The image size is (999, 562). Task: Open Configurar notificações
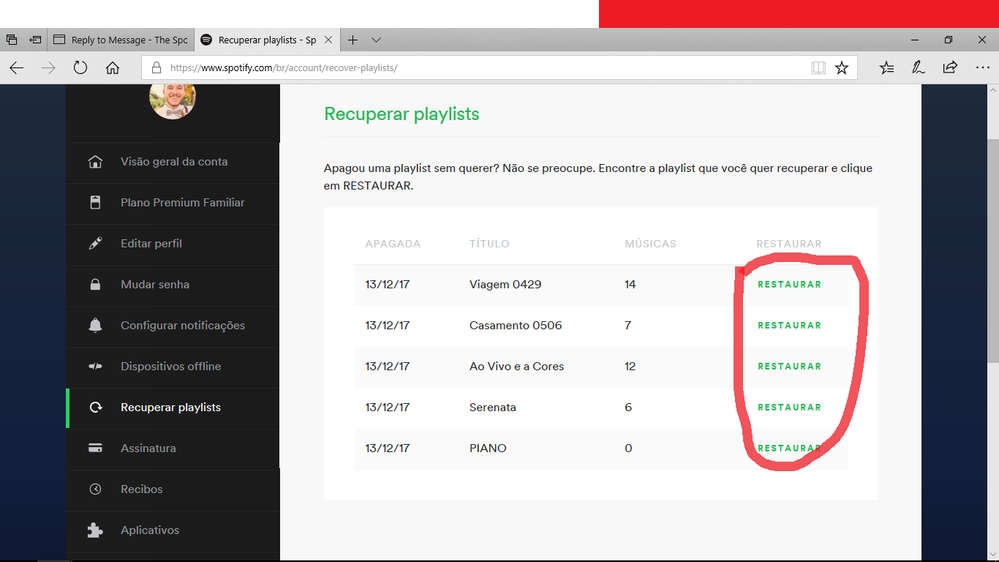183,325
